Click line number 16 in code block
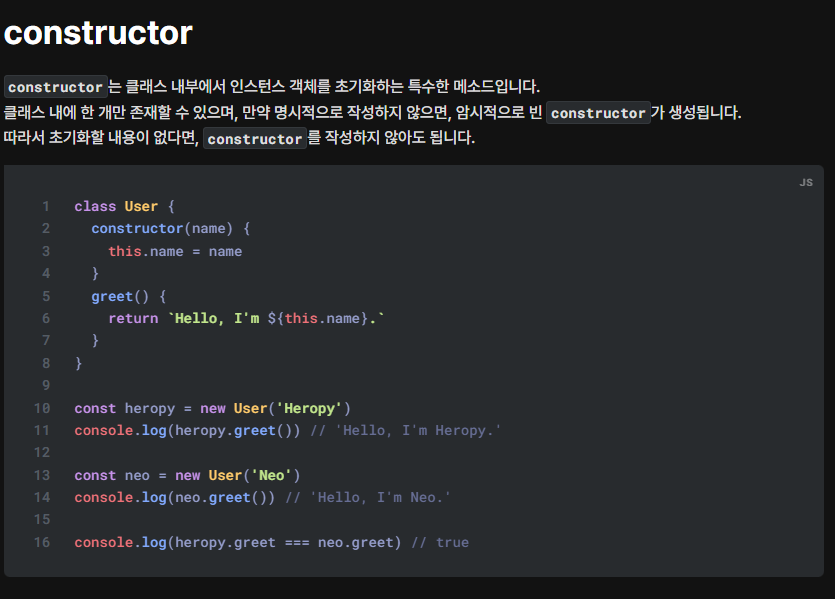This screenshot has height=599, width=835. point(42,543)
